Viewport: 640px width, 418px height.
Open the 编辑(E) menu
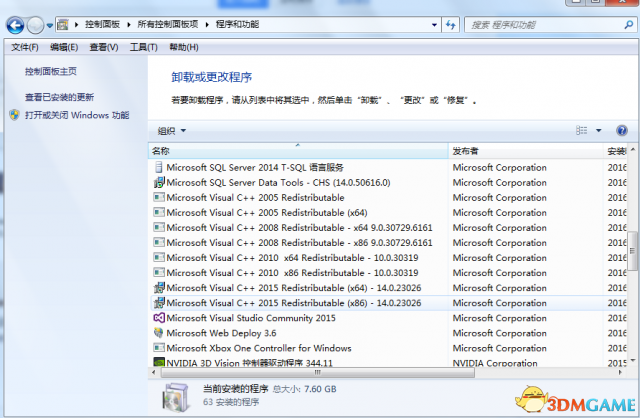coord(64,47)
